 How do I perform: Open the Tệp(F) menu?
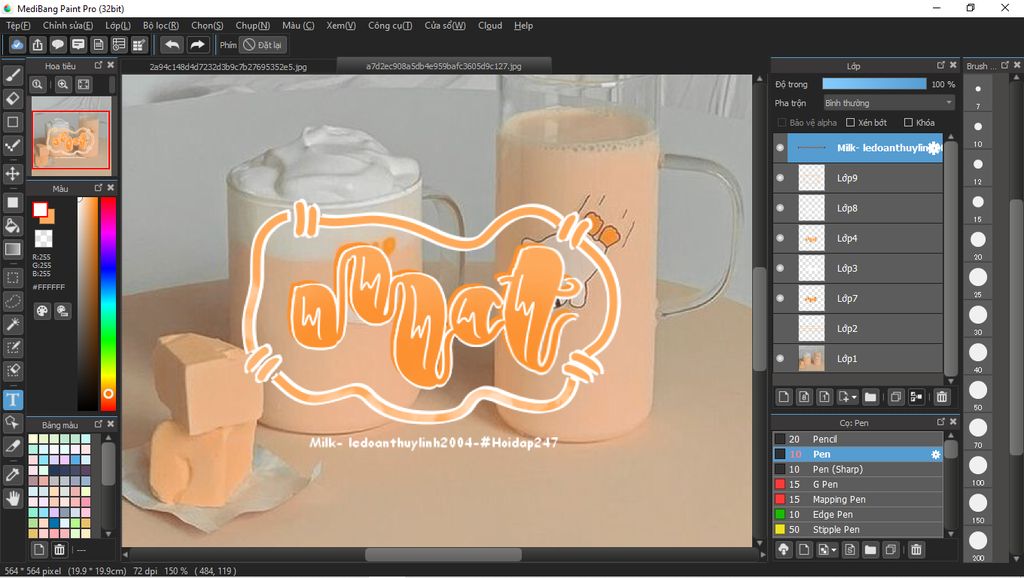coord(18,25)
